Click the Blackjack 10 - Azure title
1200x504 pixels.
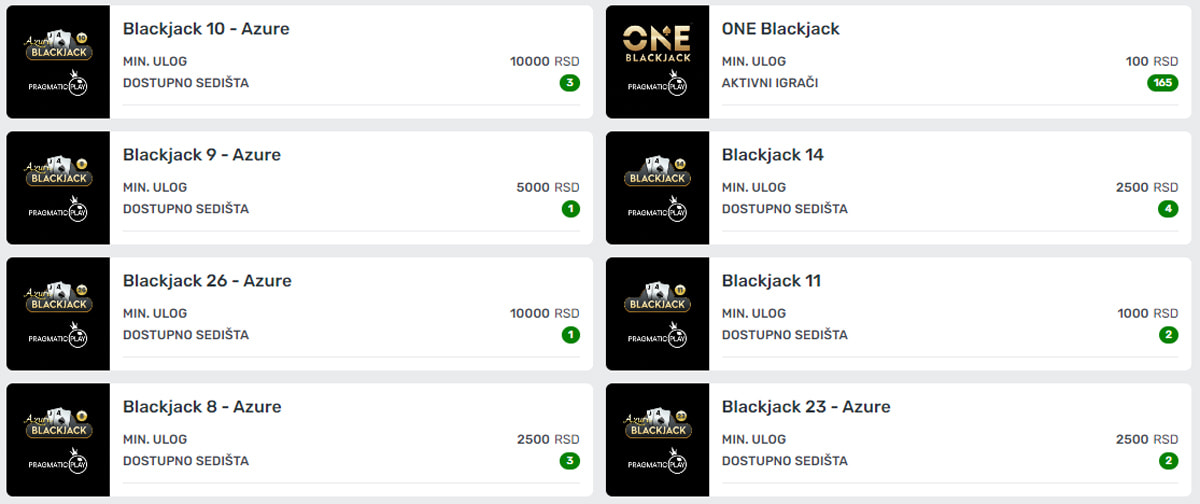[x=206, y=29]
